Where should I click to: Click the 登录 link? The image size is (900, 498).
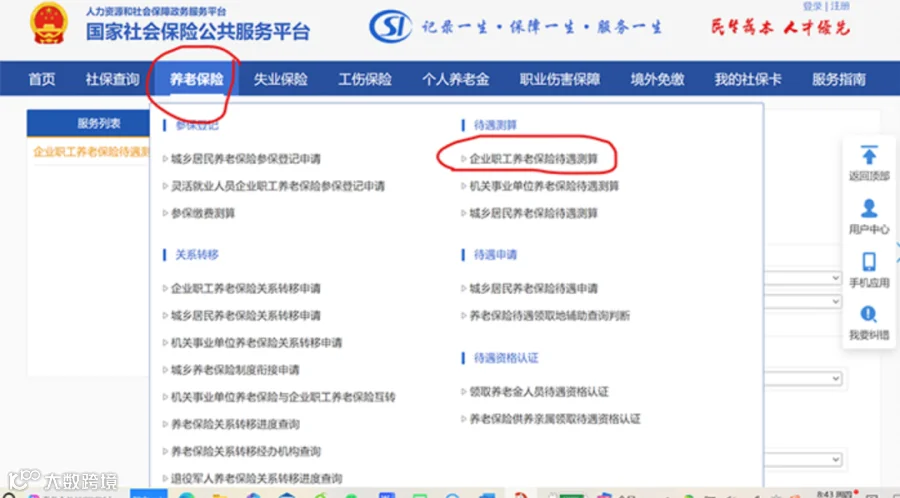tap(812, 6)
